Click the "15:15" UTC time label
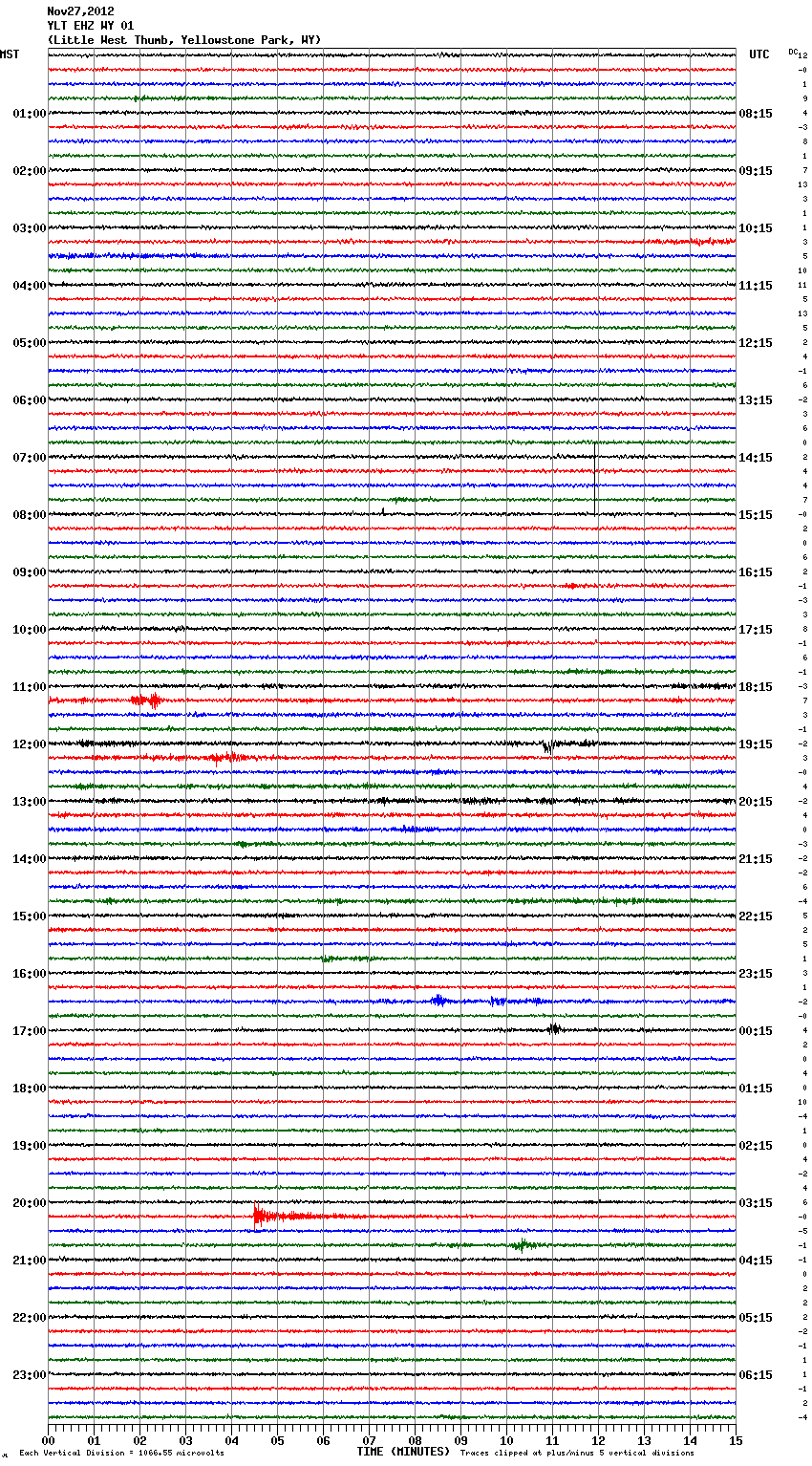The image size is (812, 1466). point(756,515)
